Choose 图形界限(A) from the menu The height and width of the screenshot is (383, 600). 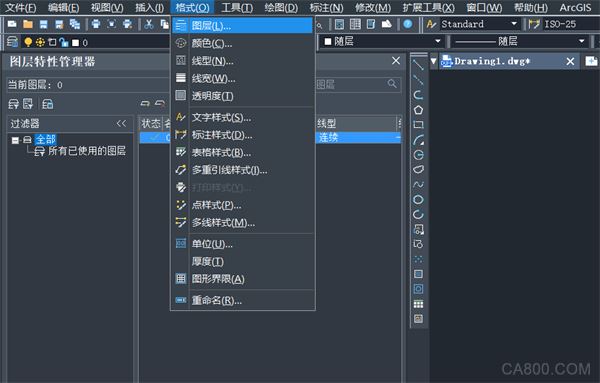point(242,279)
